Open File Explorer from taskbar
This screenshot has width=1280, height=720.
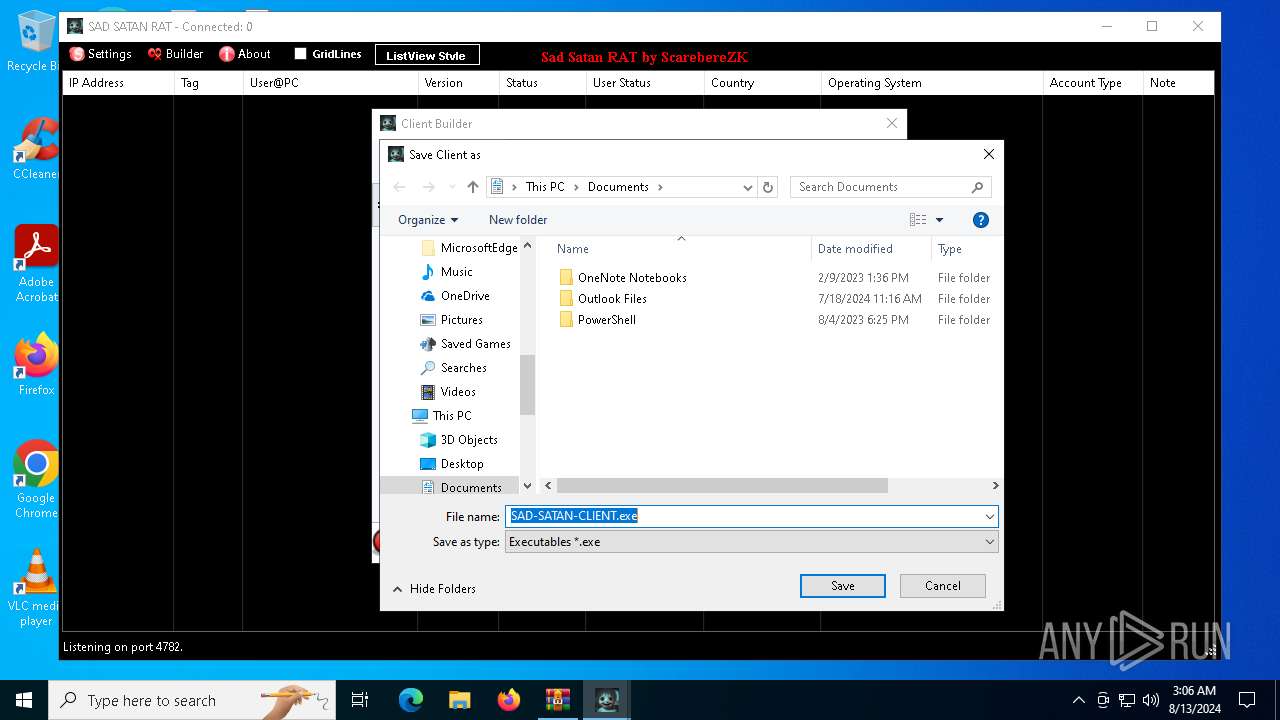point(460,700)
